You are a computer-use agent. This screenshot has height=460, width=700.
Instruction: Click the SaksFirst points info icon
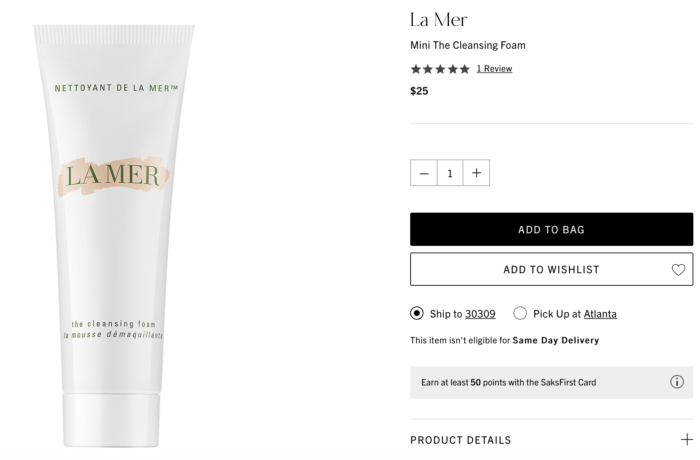point(677,382)
